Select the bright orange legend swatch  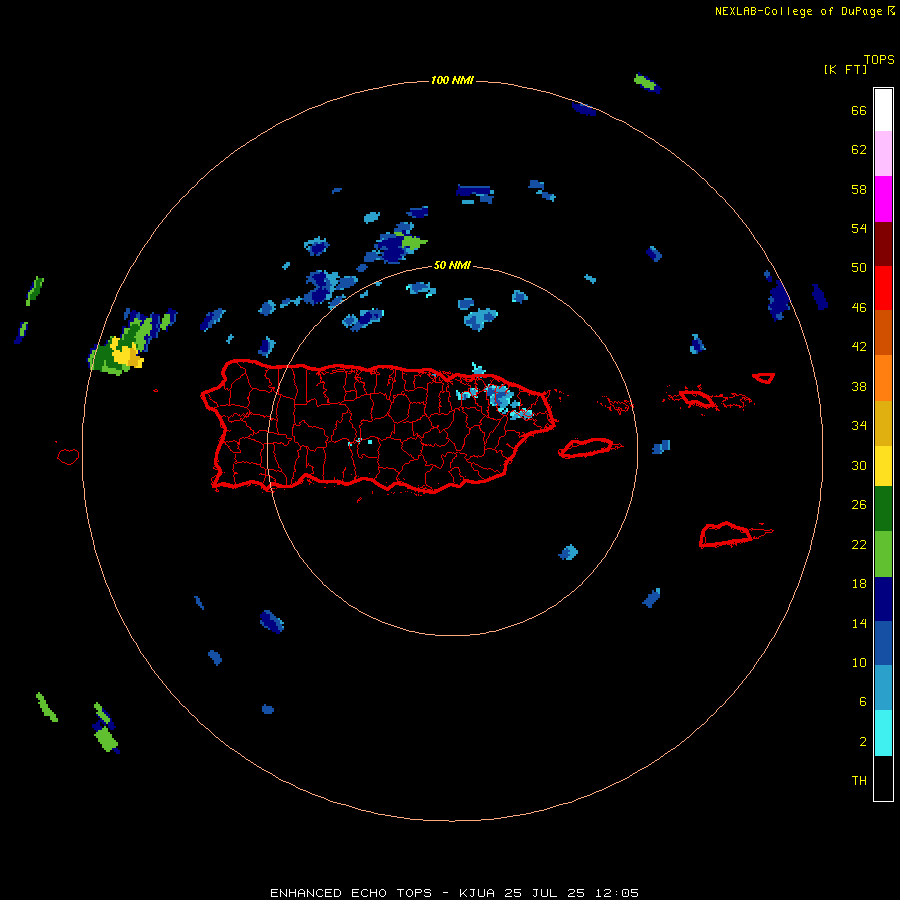[x=883, y=378]
